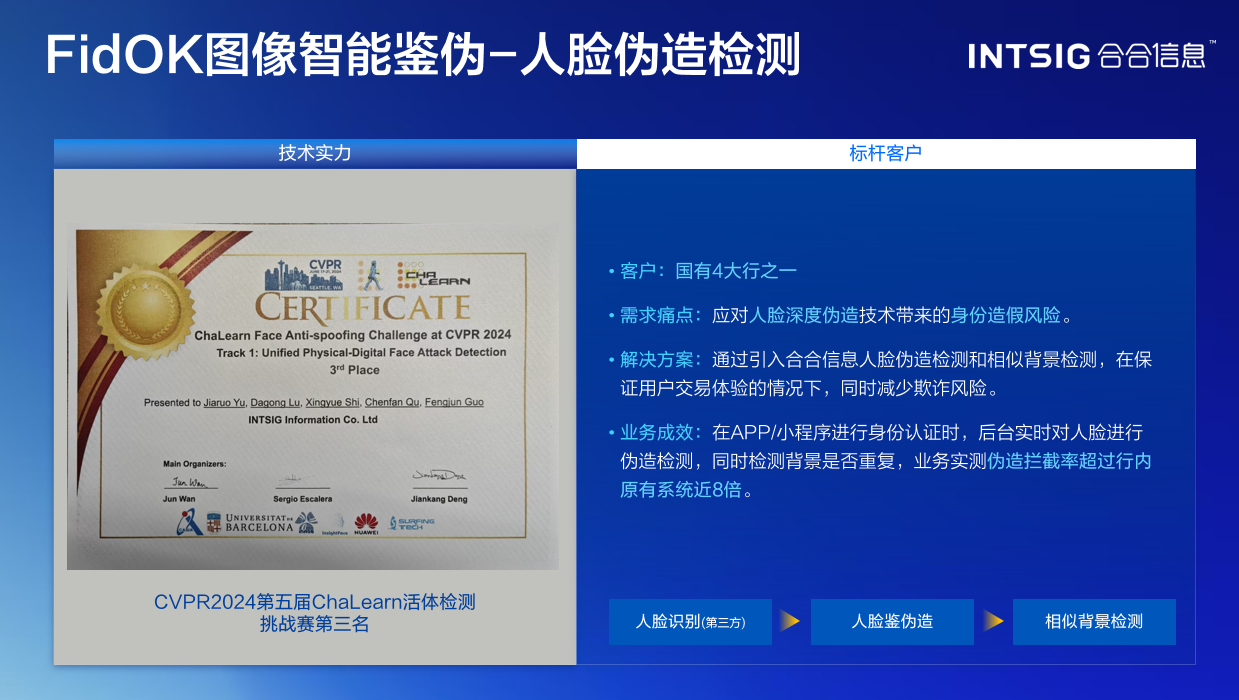
Task: Click '3rd Place' on certificate
Action: click(x=356, y=370)
